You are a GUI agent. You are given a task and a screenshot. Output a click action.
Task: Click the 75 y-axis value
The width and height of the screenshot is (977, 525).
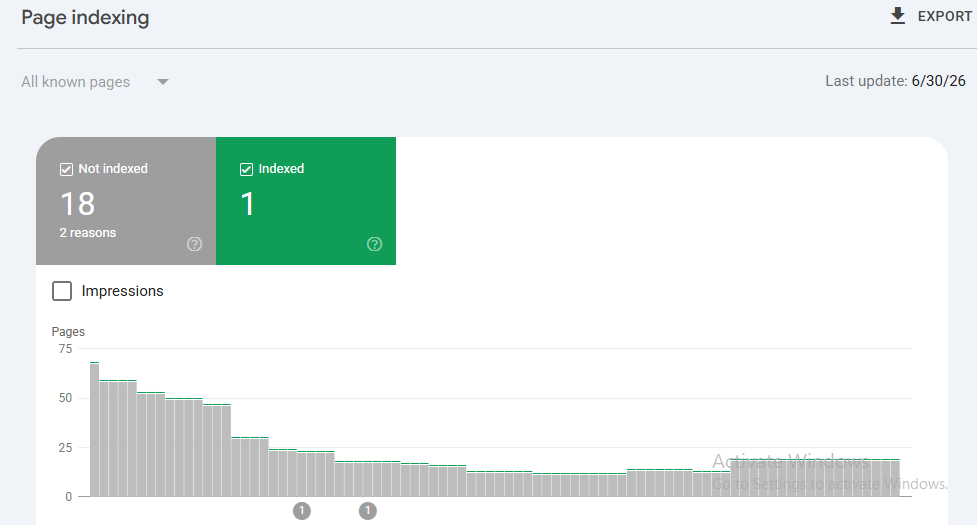[x=65, y=349]
